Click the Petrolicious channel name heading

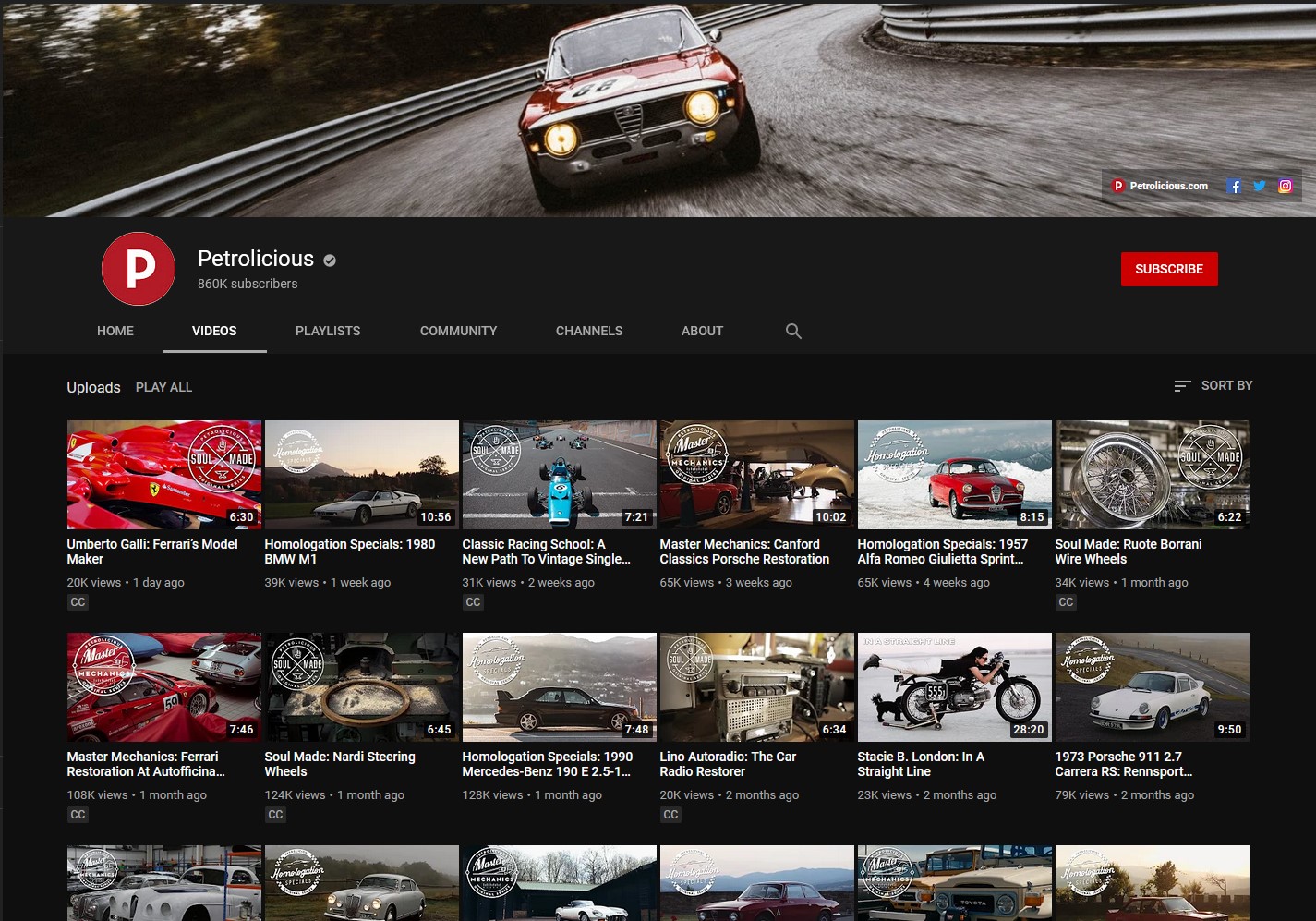click(256, 259)
